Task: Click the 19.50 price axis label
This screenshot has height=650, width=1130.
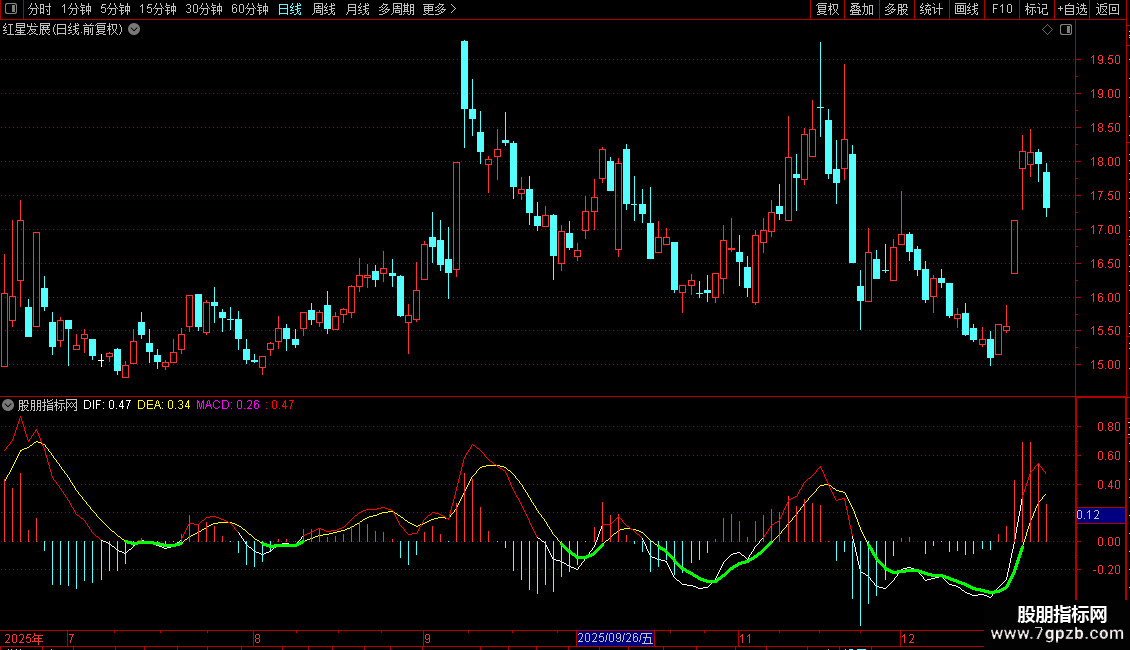Action: [1105, 60]
